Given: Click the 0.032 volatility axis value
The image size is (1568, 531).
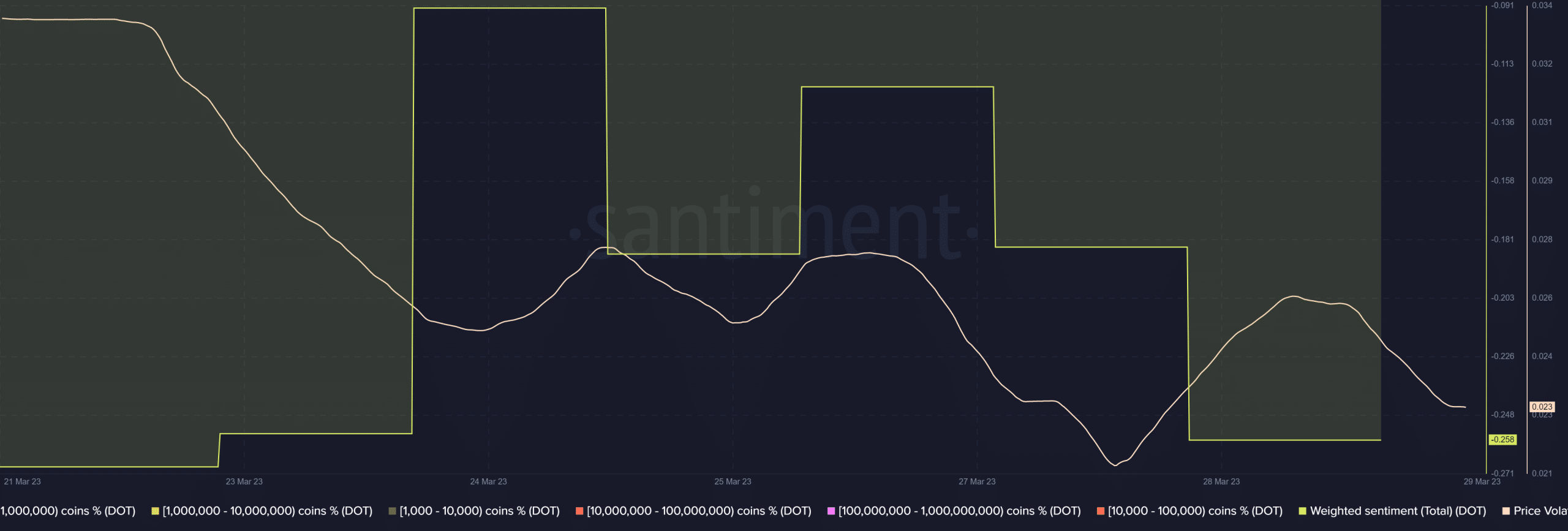Looking at the screenshot, I should click(1542, 64).
